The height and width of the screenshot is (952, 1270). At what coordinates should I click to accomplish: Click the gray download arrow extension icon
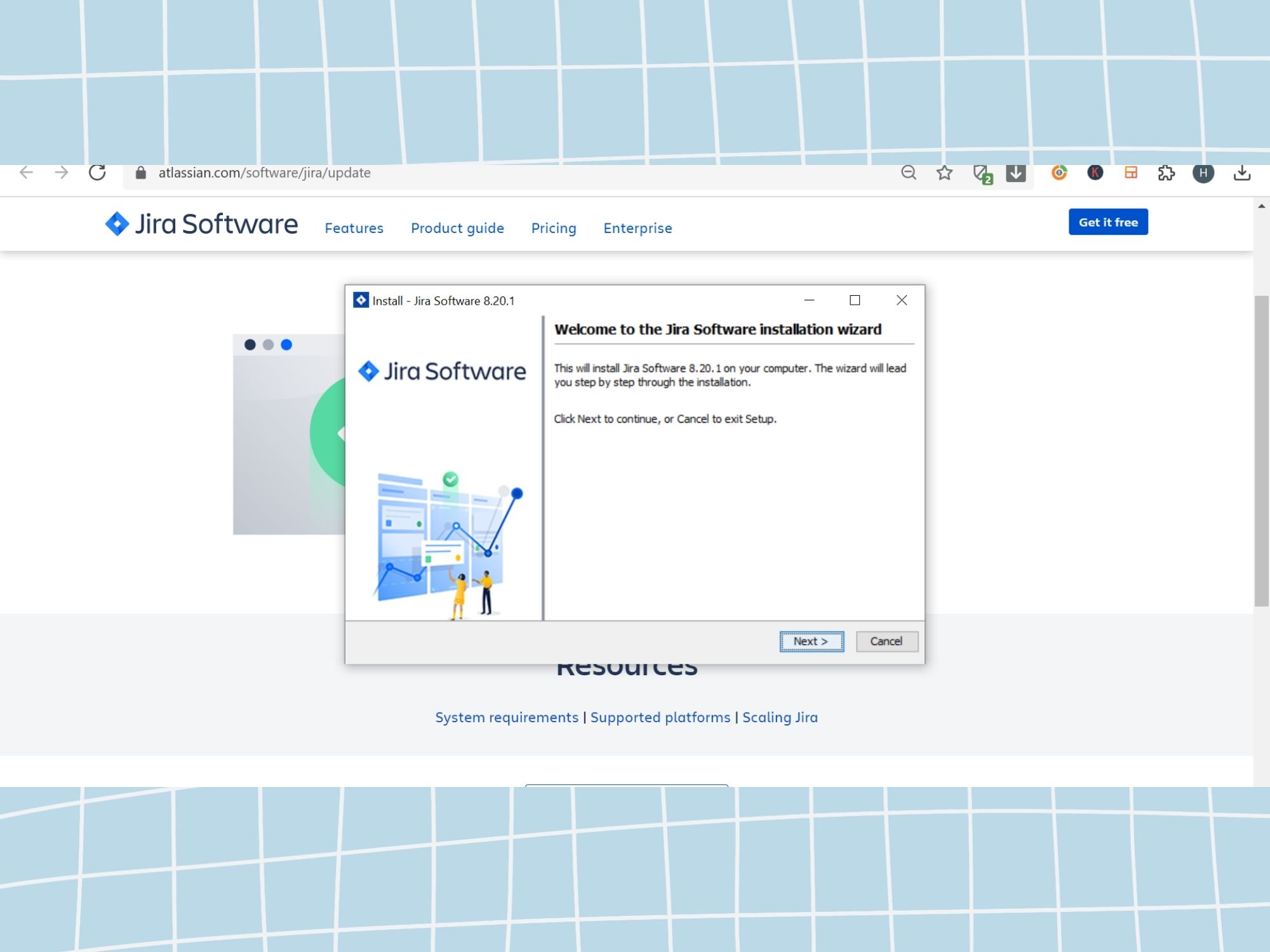click(1016, 173)
